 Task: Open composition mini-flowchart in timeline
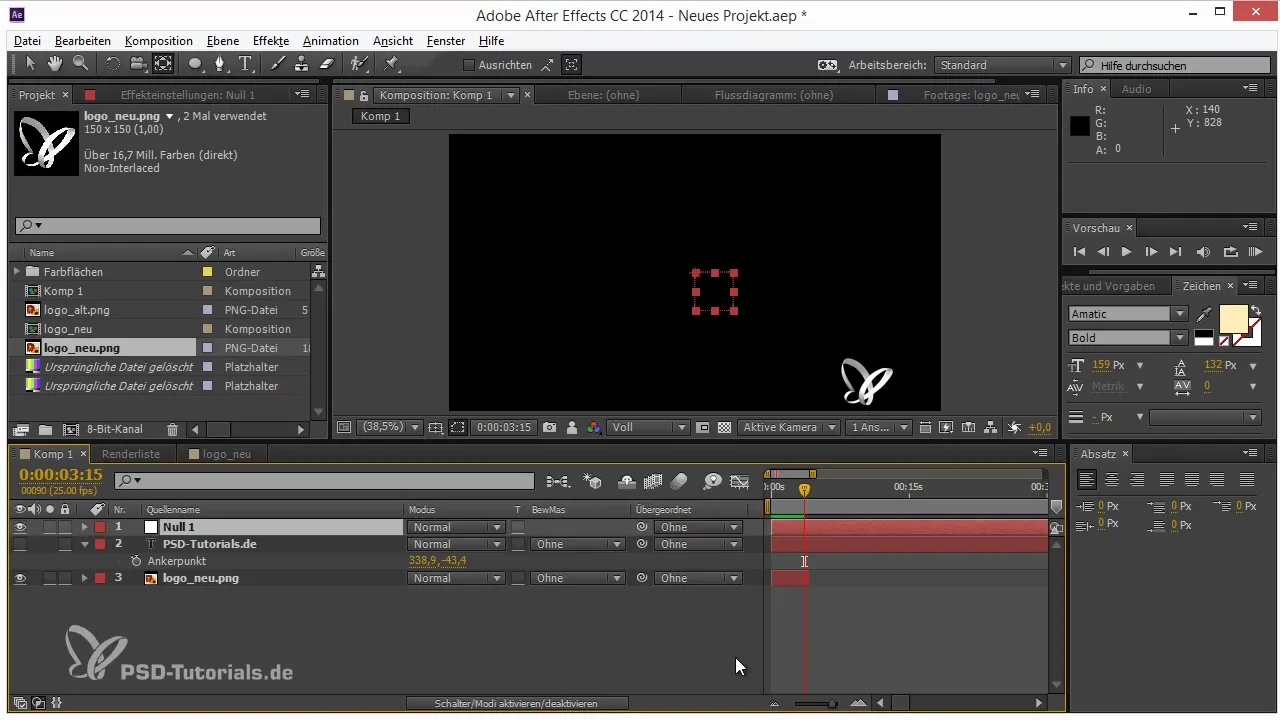pos(557,481)
